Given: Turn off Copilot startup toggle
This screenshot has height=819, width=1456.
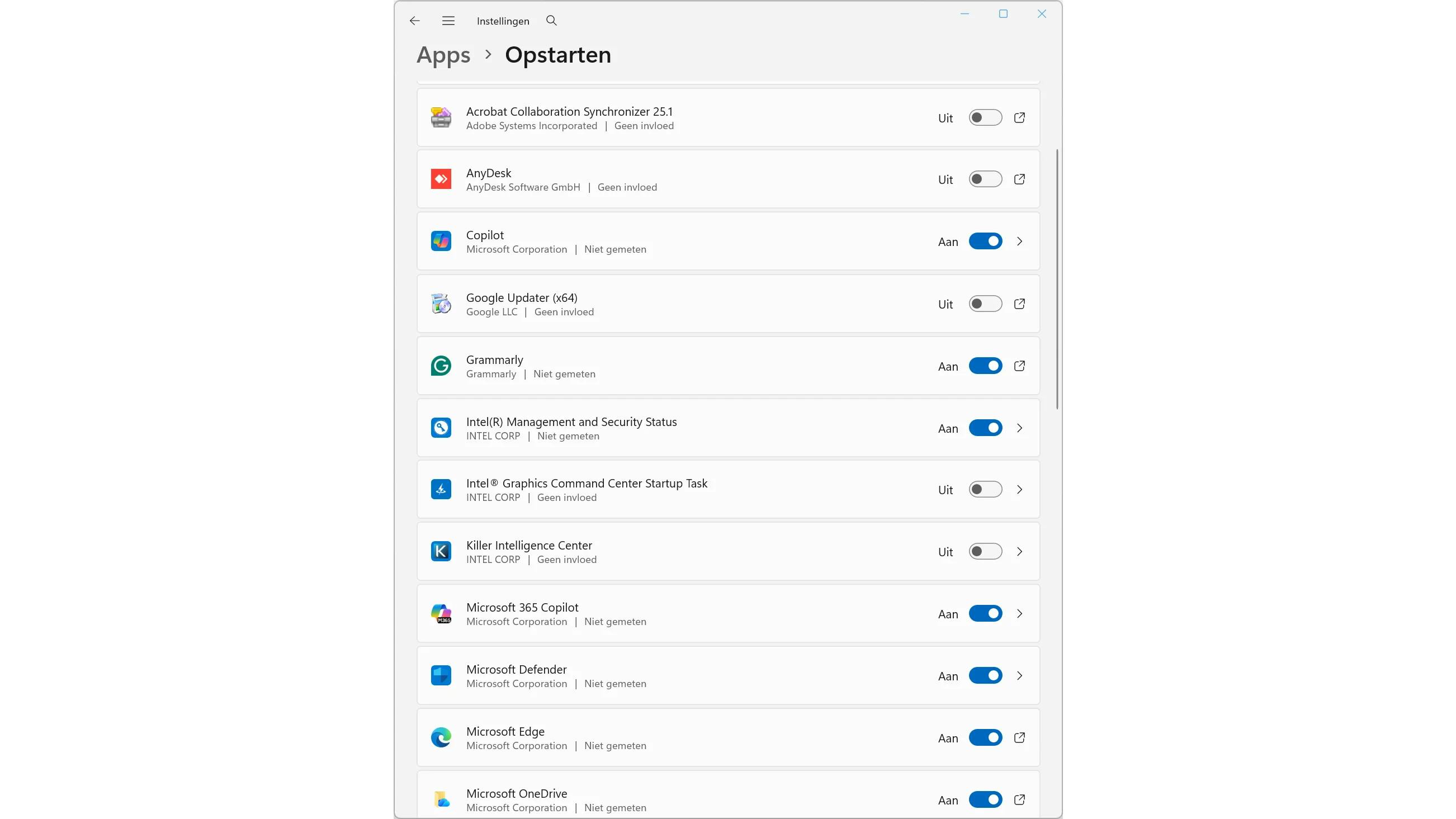Looking at the screenshot, I should pyautogui.click(x=985, y=242).
